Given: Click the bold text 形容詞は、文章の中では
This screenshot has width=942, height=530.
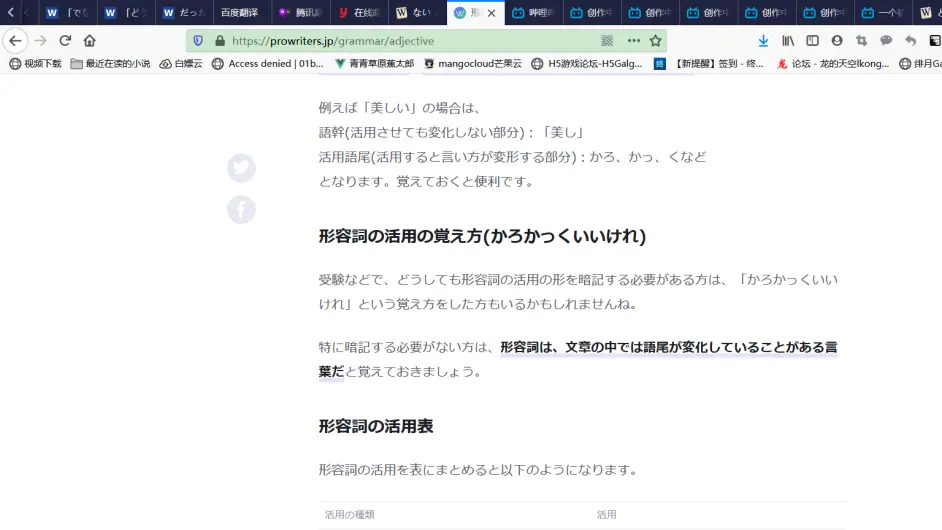Looking at the screenshot, I should click(x=578, y=359).
